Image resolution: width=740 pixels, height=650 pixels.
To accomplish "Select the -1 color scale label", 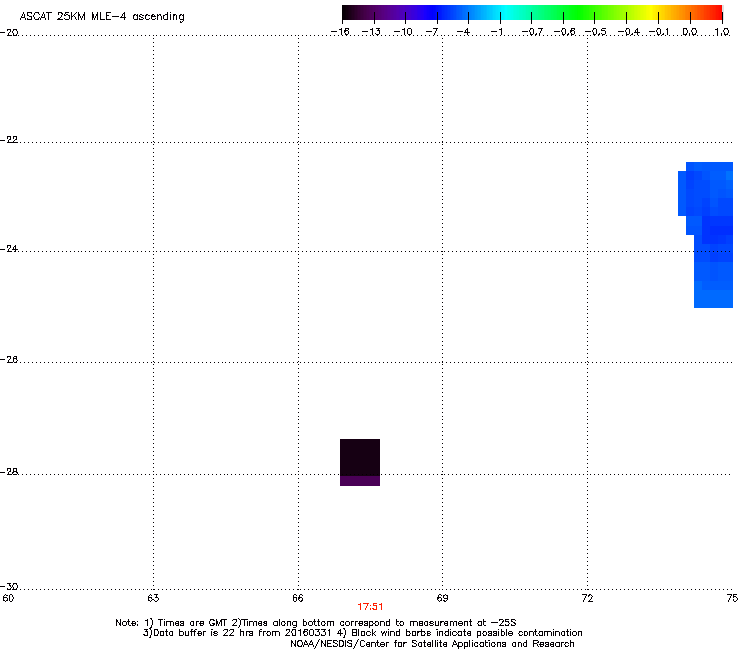I will point(496,32).
